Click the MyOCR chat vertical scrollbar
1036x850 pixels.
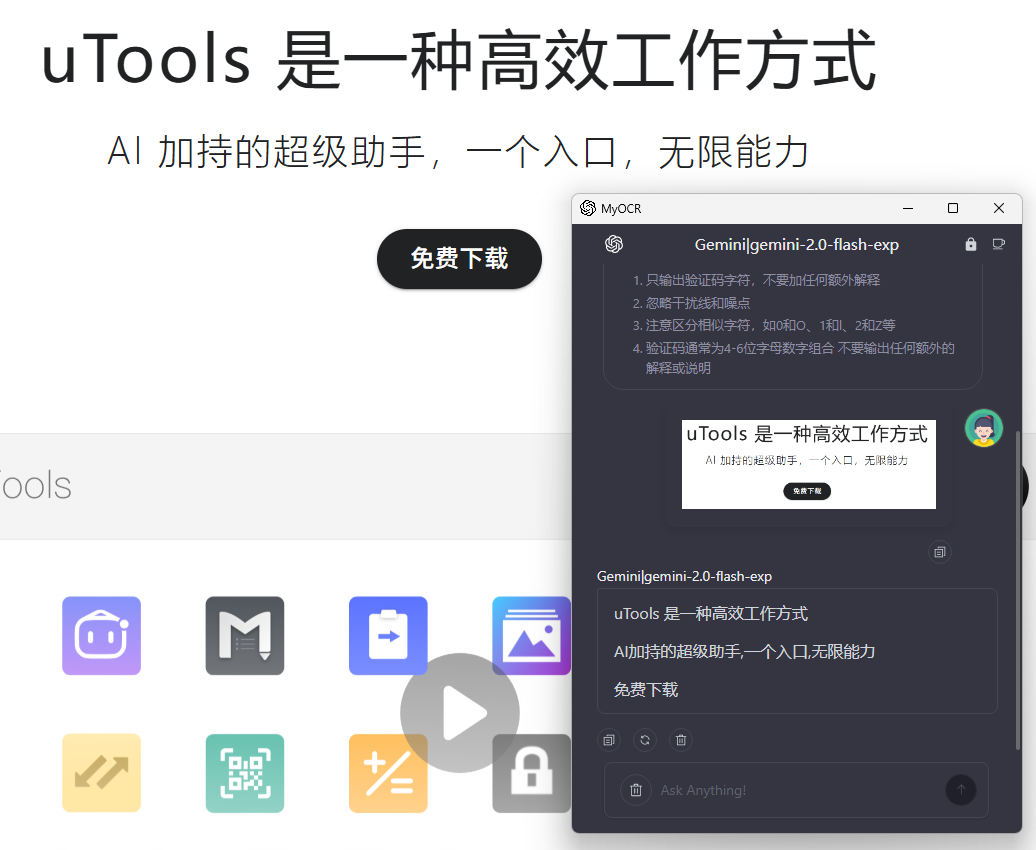click(1018, 590)
